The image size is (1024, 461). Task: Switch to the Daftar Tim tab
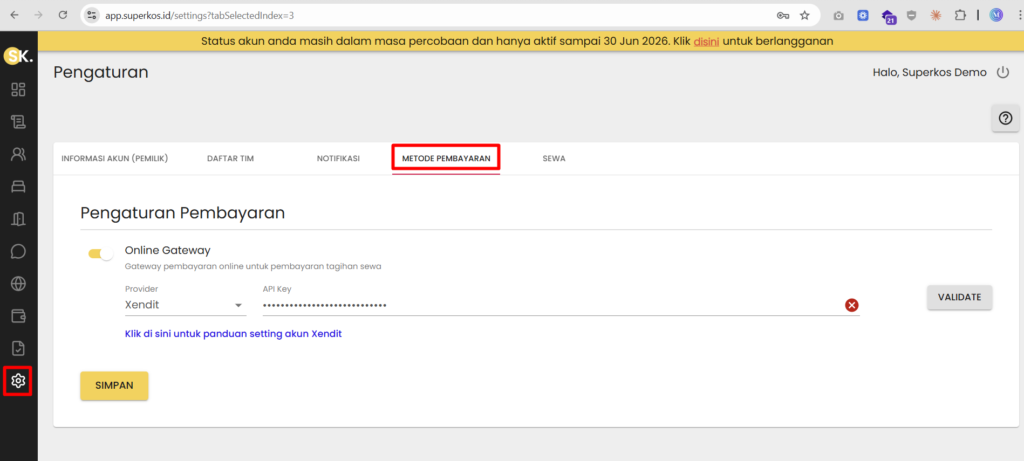tap(230, 159)
